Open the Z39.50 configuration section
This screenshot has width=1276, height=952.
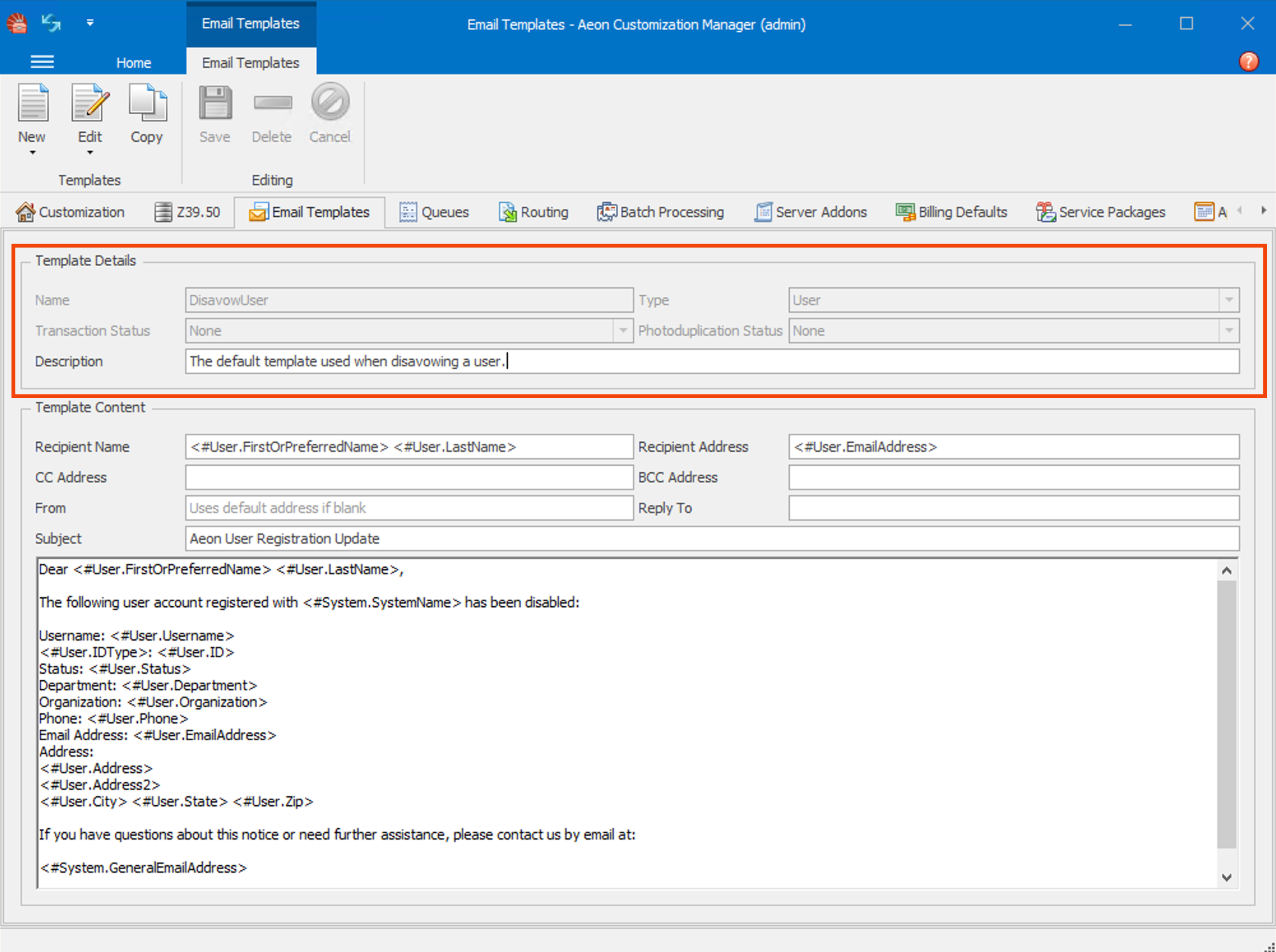click(189, 212)
